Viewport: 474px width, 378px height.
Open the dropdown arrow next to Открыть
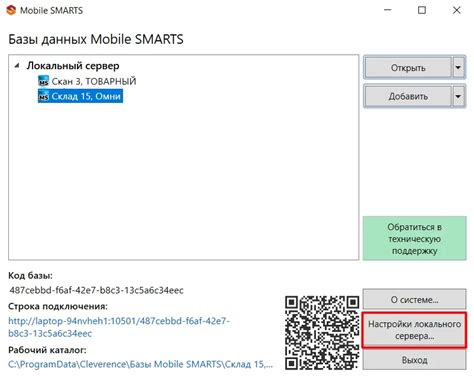point(458,68)
